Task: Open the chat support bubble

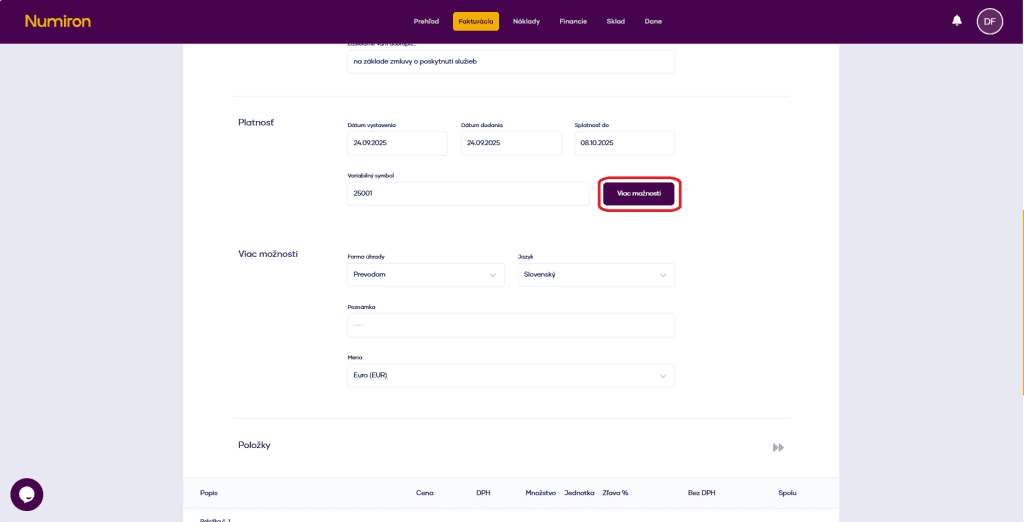Action: click(x=27, y=494)
